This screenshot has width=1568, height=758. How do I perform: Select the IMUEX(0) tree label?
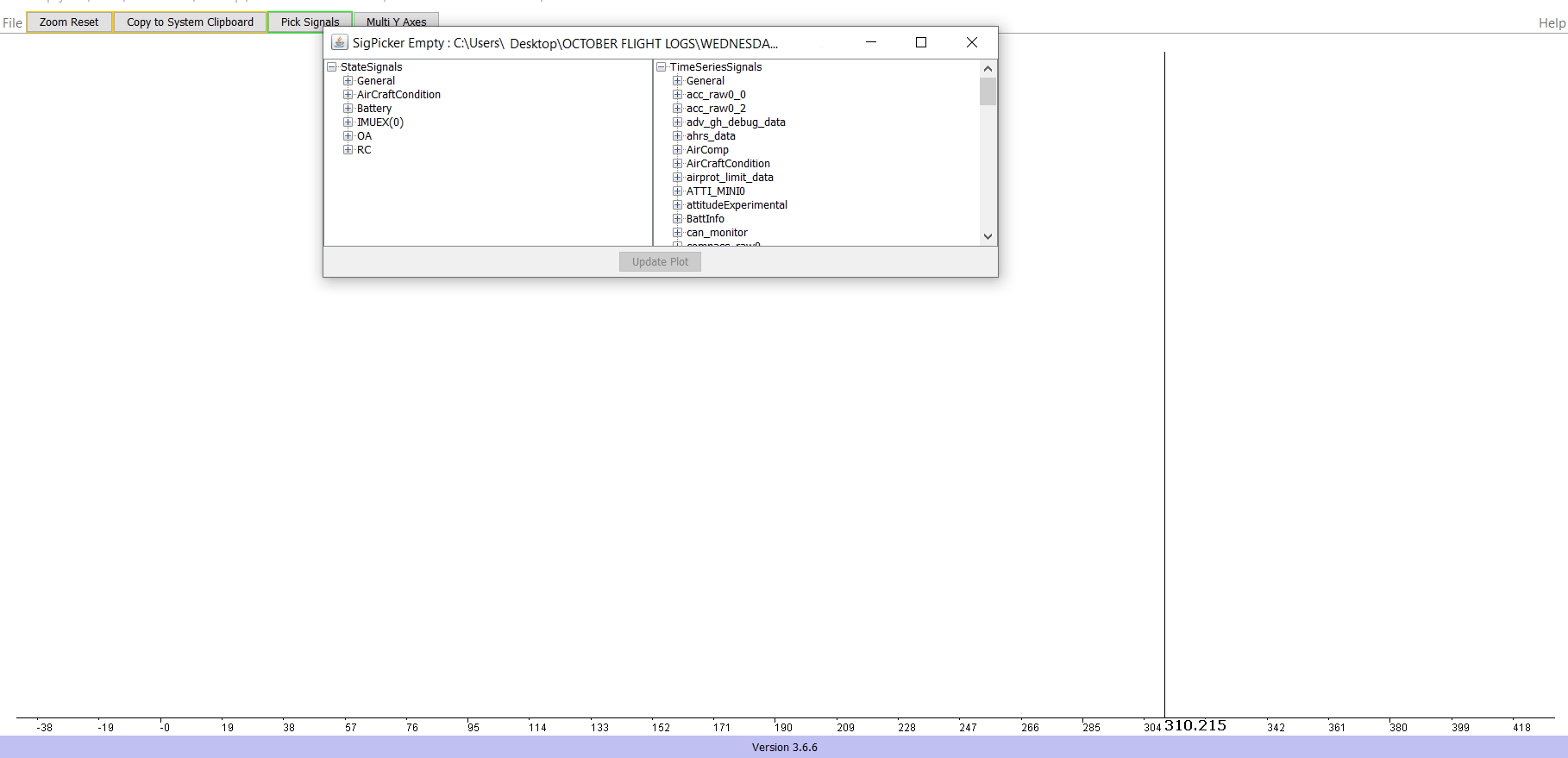coord(380,122)
